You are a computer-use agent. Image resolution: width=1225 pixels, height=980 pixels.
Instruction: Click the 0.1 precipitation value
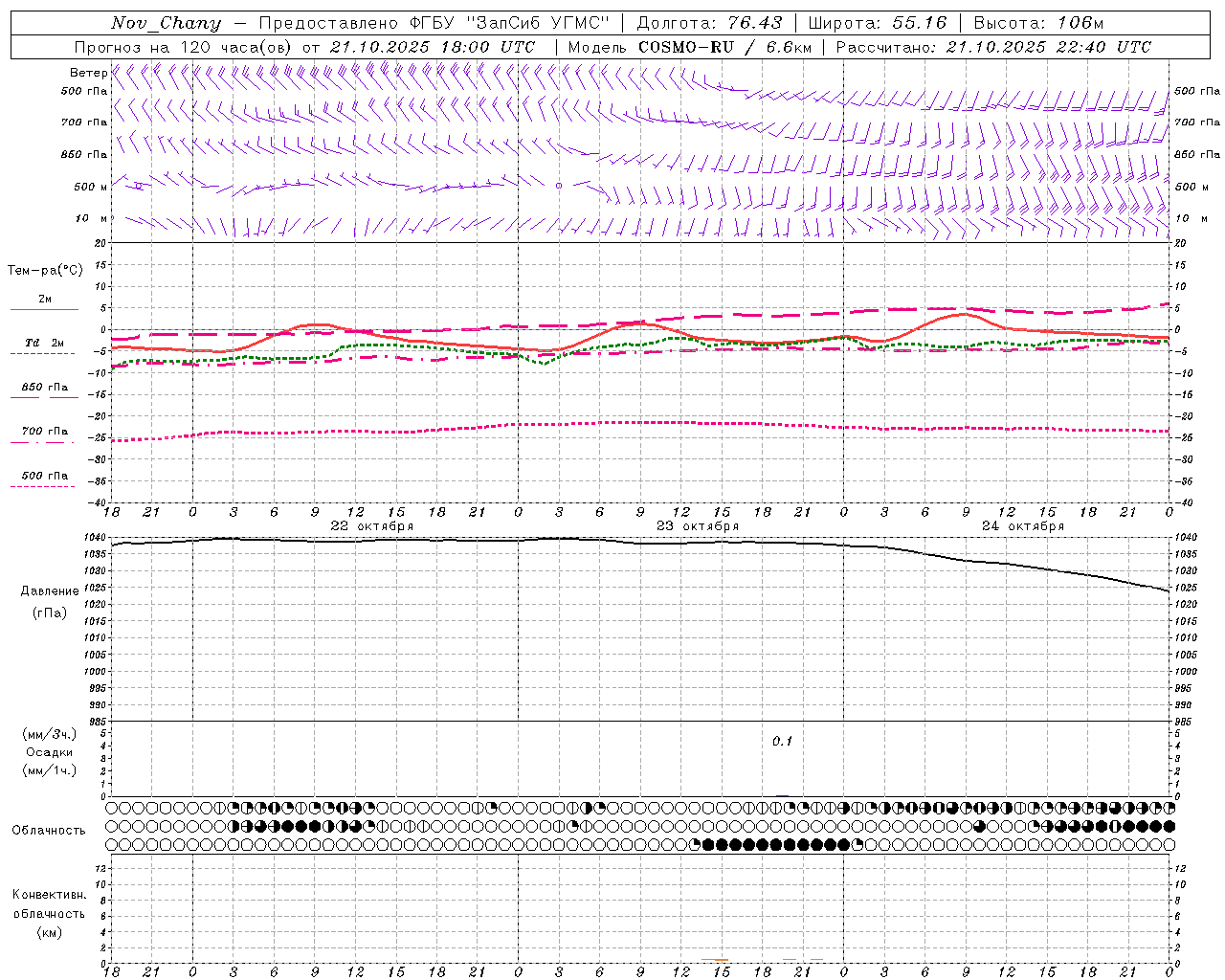coord(783,742)
